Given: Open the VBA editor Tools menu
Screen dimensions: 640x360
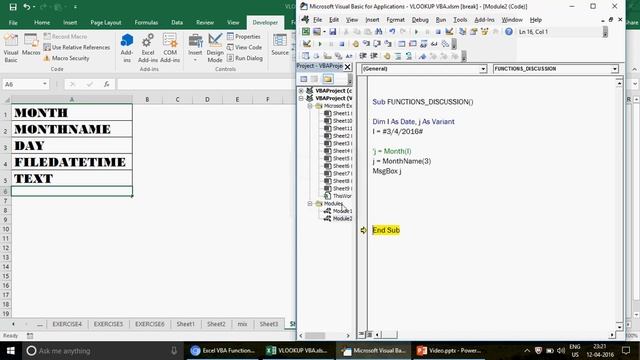Looking at the screenshot, I should (x=460, y=20).
